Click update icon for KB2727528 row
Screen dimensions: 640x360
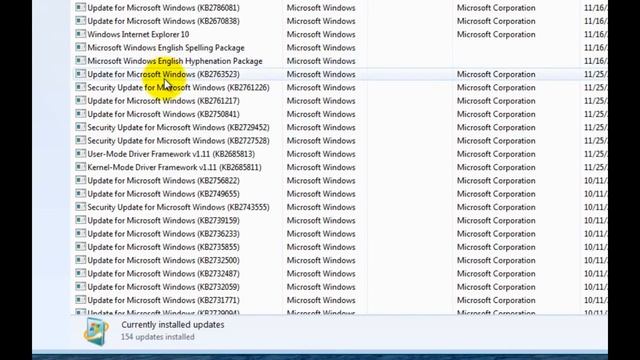coord(80,140)
